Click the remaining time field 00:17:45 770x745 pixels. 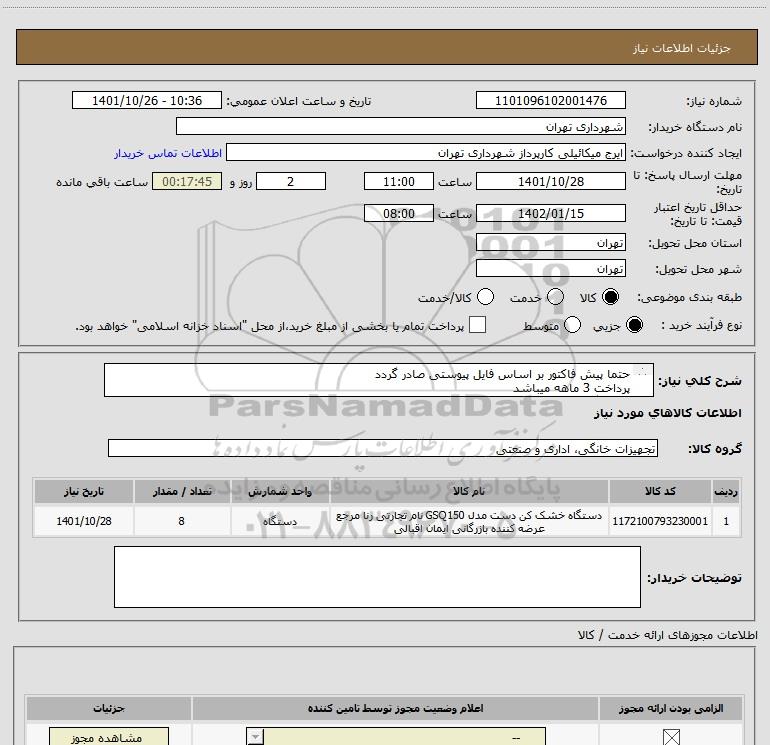click(x=187, y=181)
